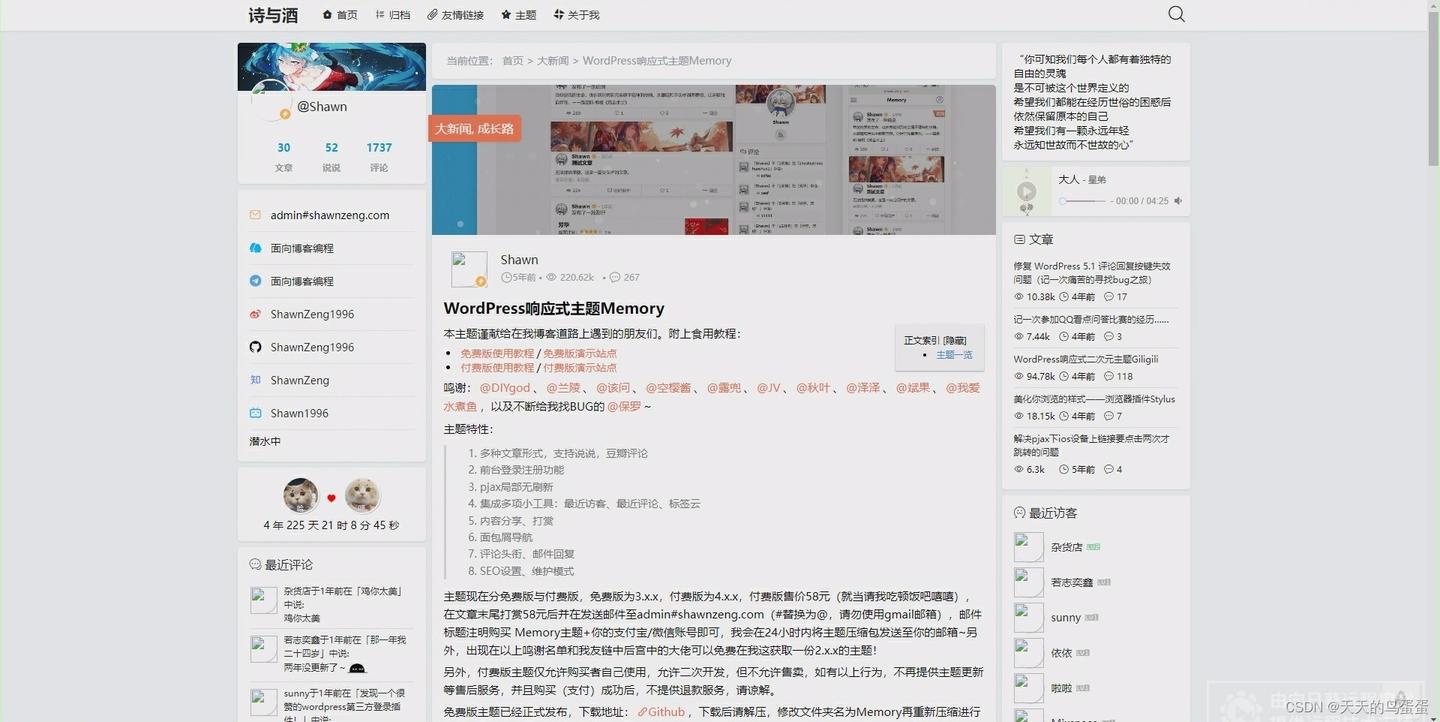Image resolution: width=1440 pixels, height=722 pixels.
Task: Click the 文章 panel header icon
Action: [x=1019, y=239]
